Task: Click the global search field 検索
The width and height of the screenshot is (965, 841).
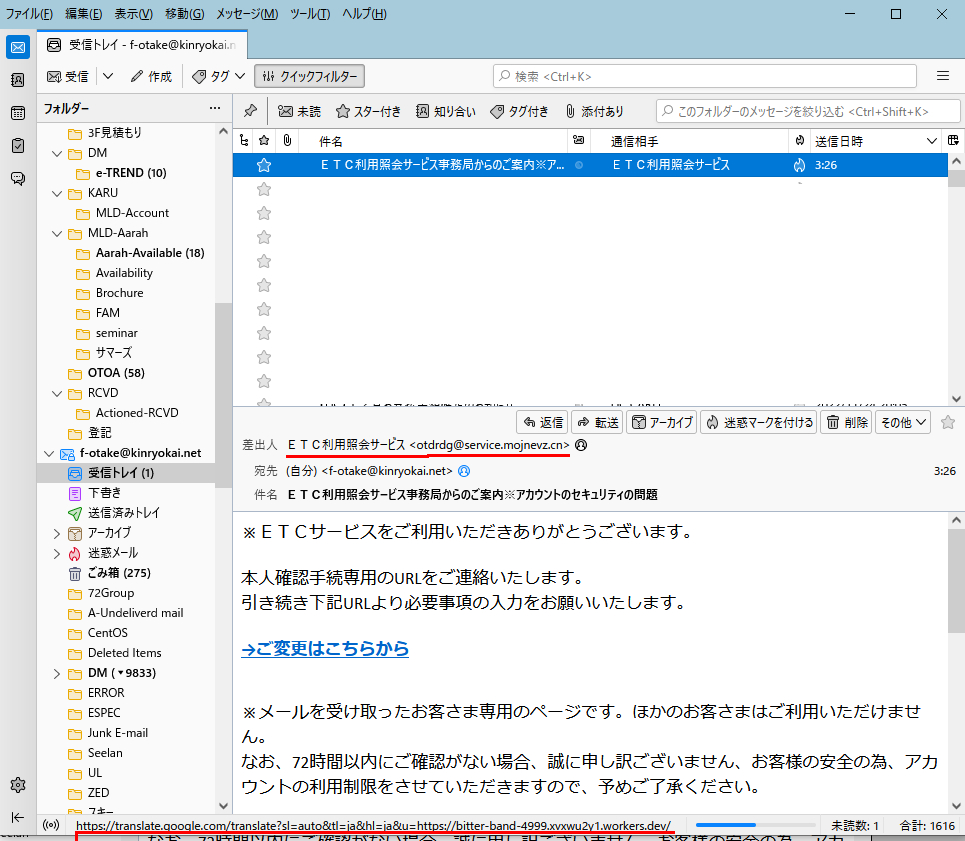Action: click(705, 76)
